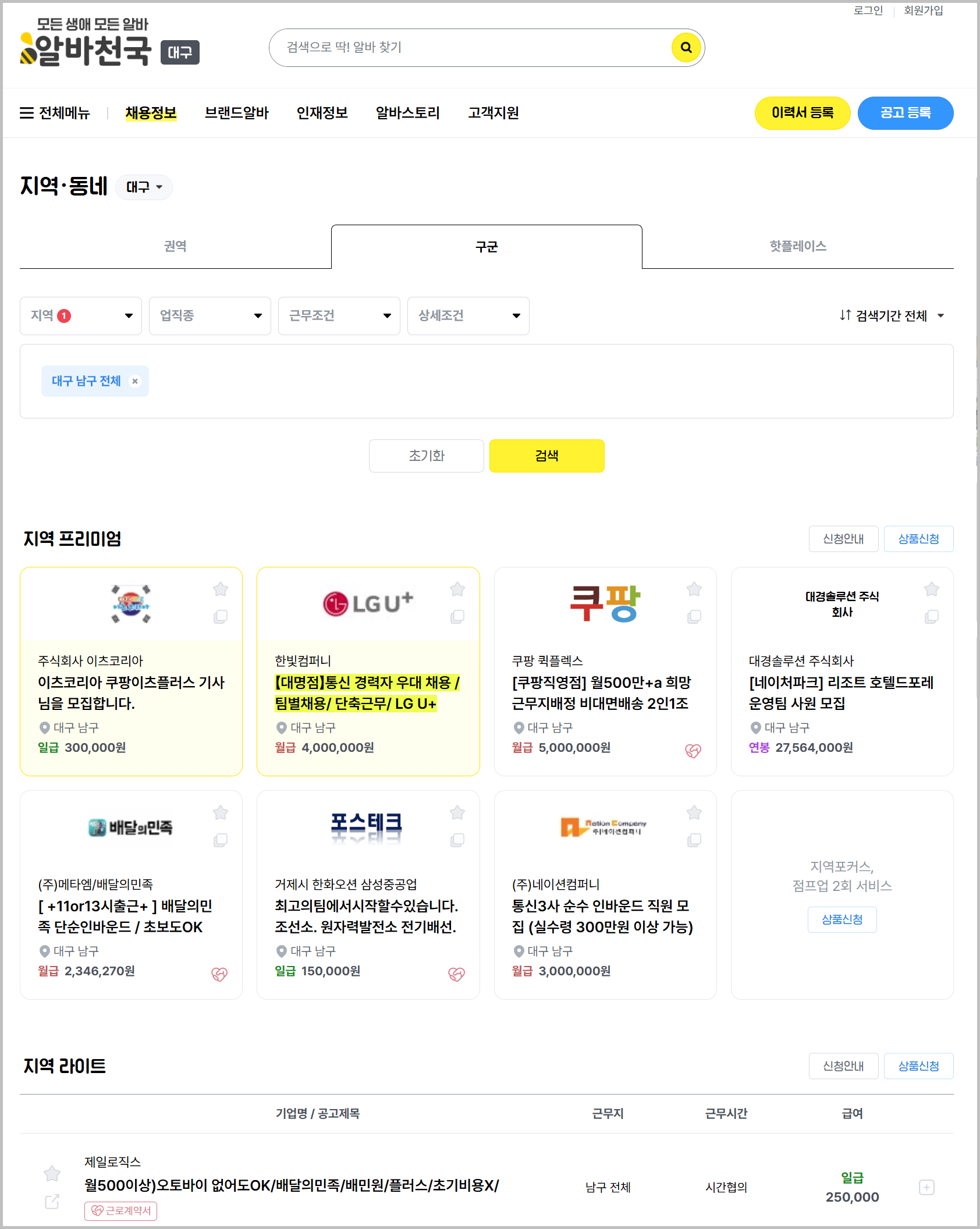The height and width of the screenshot is (1229, 980).
Task: Expand the 지역 filter dropdown
Action: click(81, 316)
